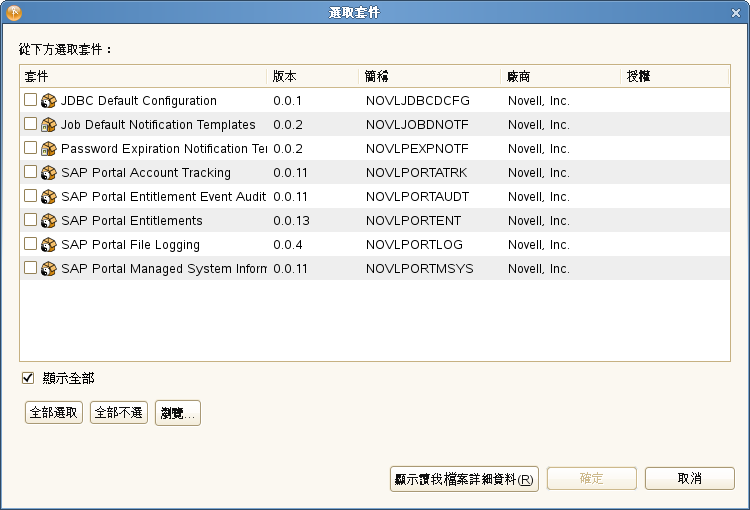This screenshot has width=750, height=510.
Task: Check the JDBC Default Configuration checkbox
Action: [30, 100]
